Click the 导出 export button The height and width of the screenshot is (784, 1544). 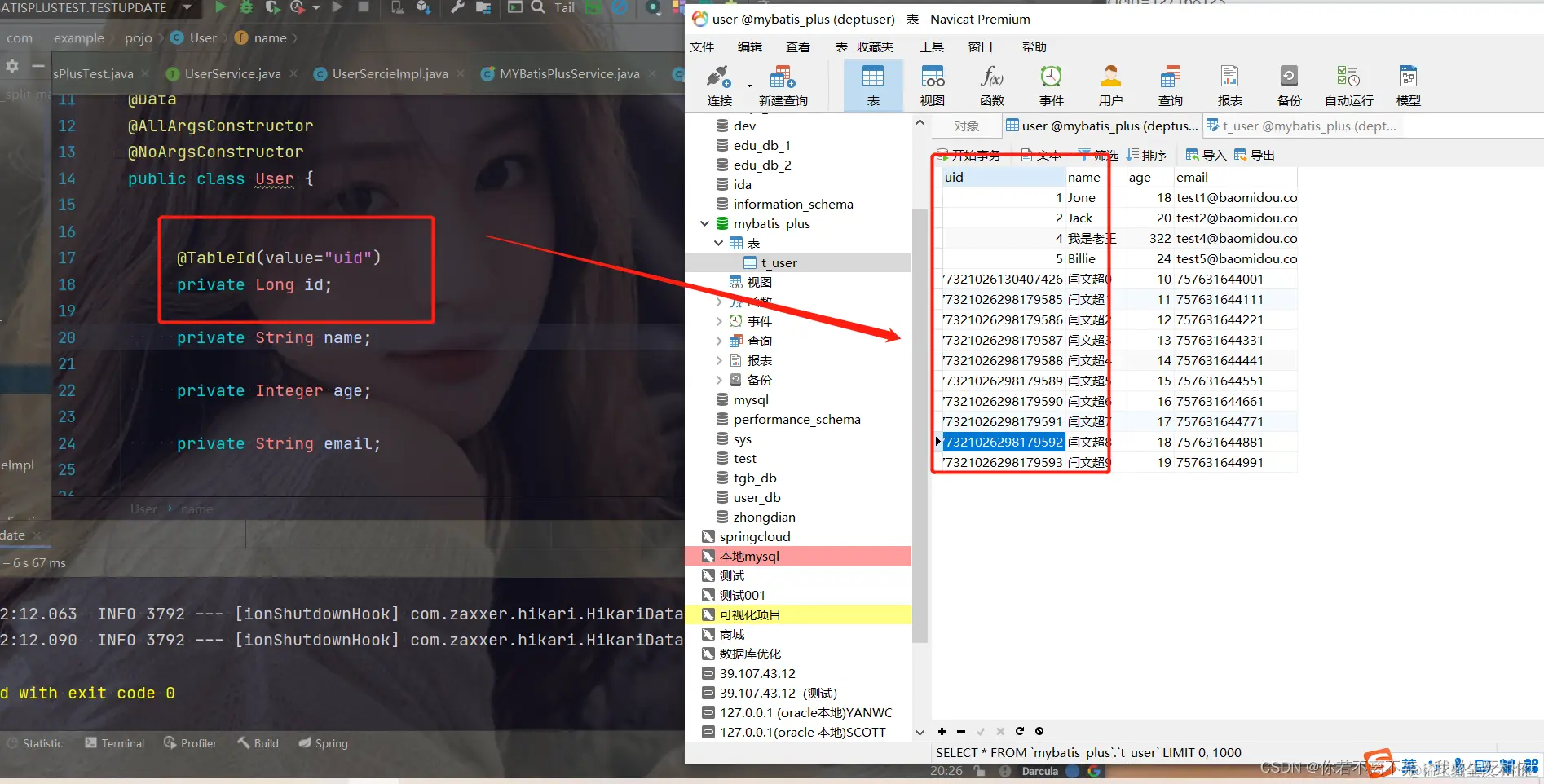point(1255,155)
